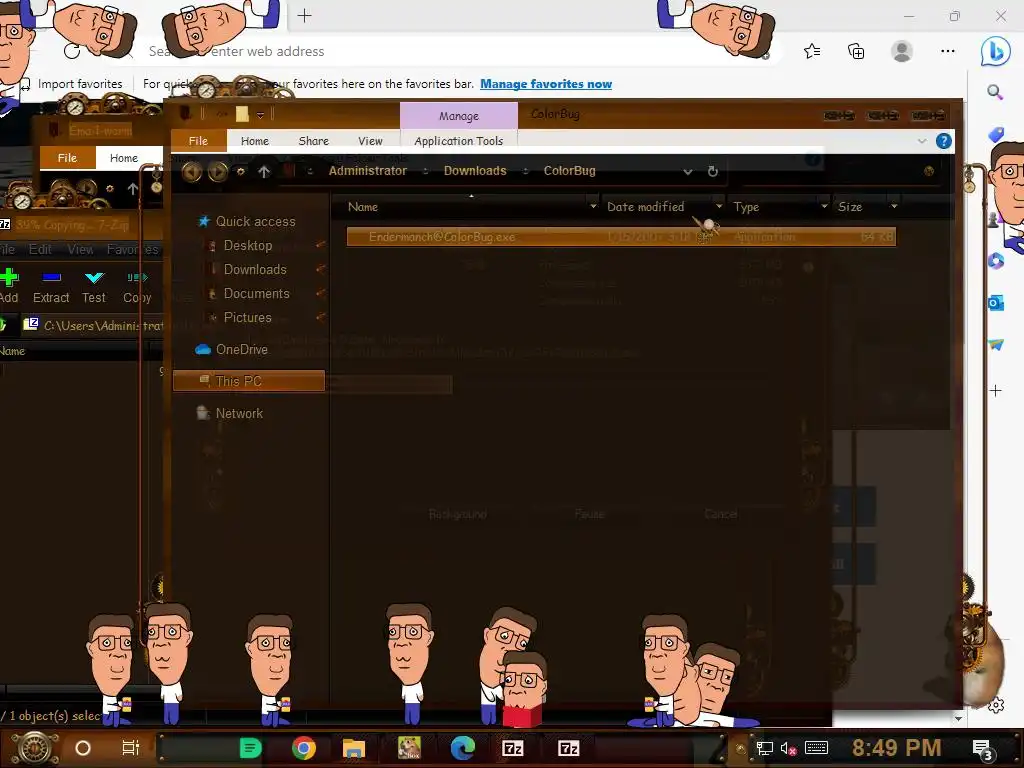The image size is (1024, 768).
Task: Click Administrator in the address breadcrumb
Action: click(x=368, y=171)
